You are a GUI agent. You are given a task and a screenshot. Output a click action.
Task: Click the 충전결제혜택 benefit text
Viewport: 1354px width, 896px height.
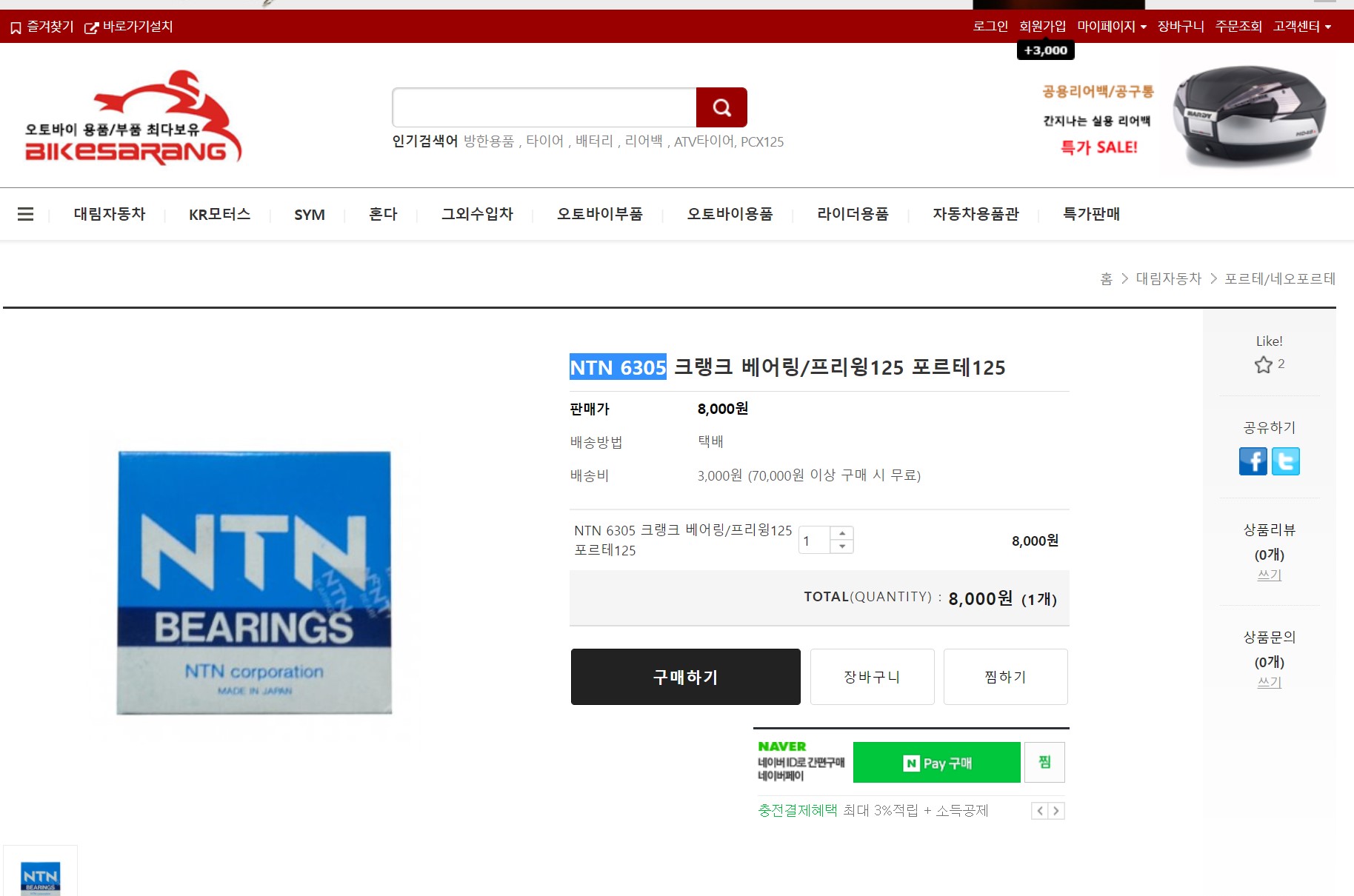tap(797, 811)
